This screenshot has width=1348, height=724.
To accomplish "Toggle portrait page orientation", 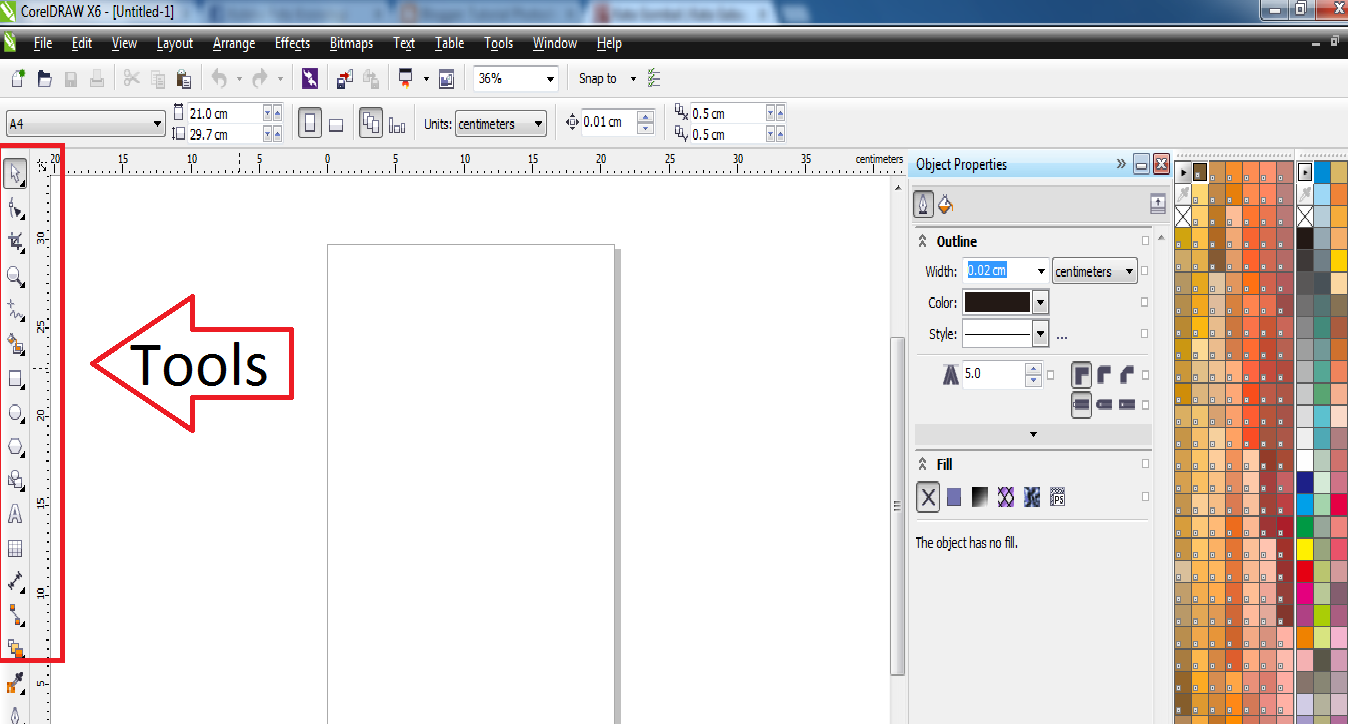I will [x=310, y=121].
